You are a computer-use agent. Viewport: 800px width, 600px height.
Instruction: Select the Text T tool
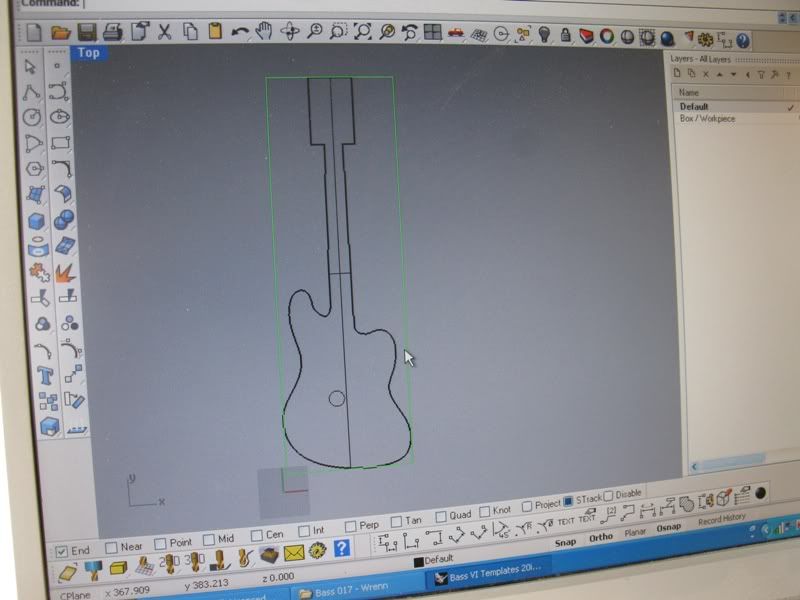point(45,376)
